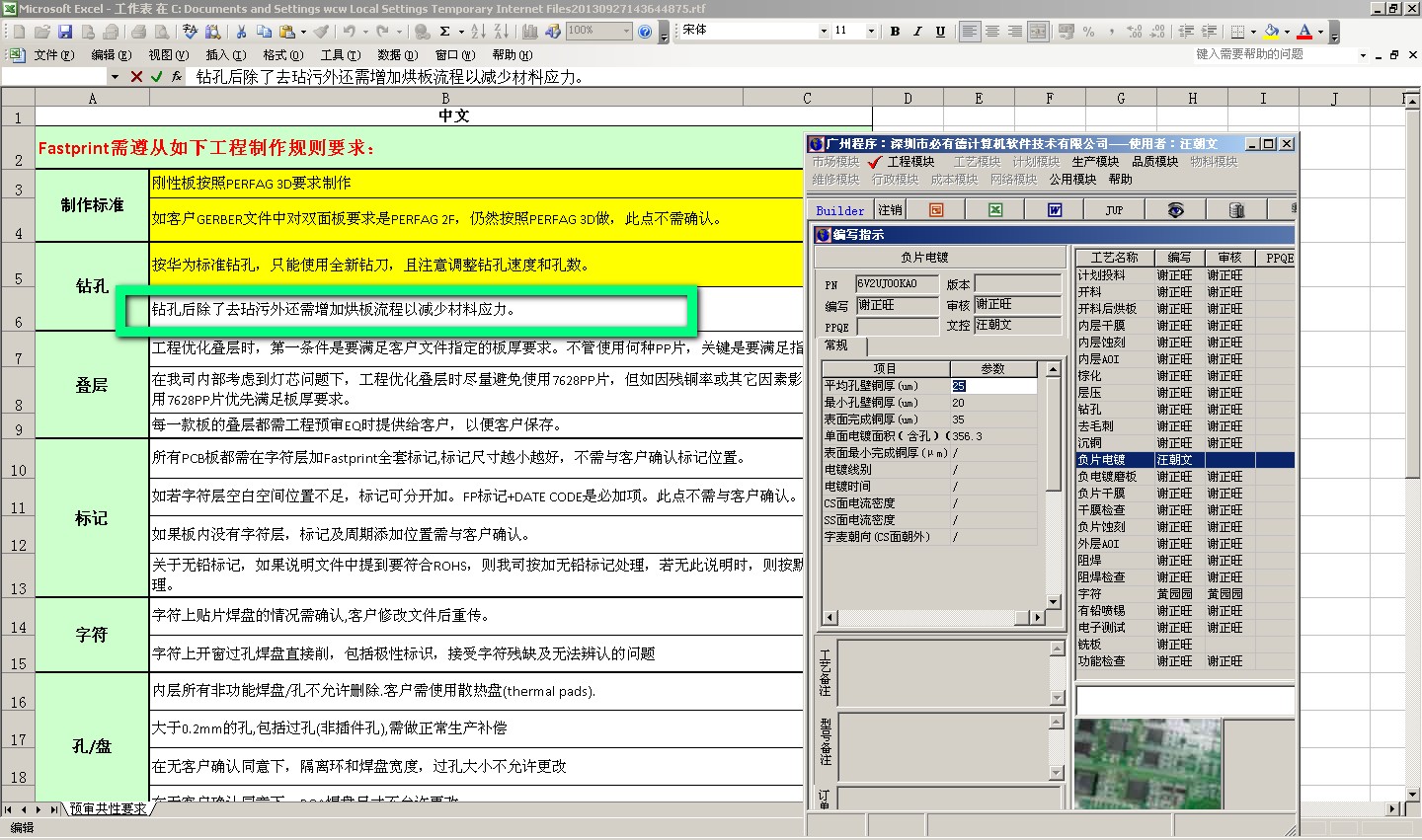Toggle left text alignment

(x=970, y=32)
